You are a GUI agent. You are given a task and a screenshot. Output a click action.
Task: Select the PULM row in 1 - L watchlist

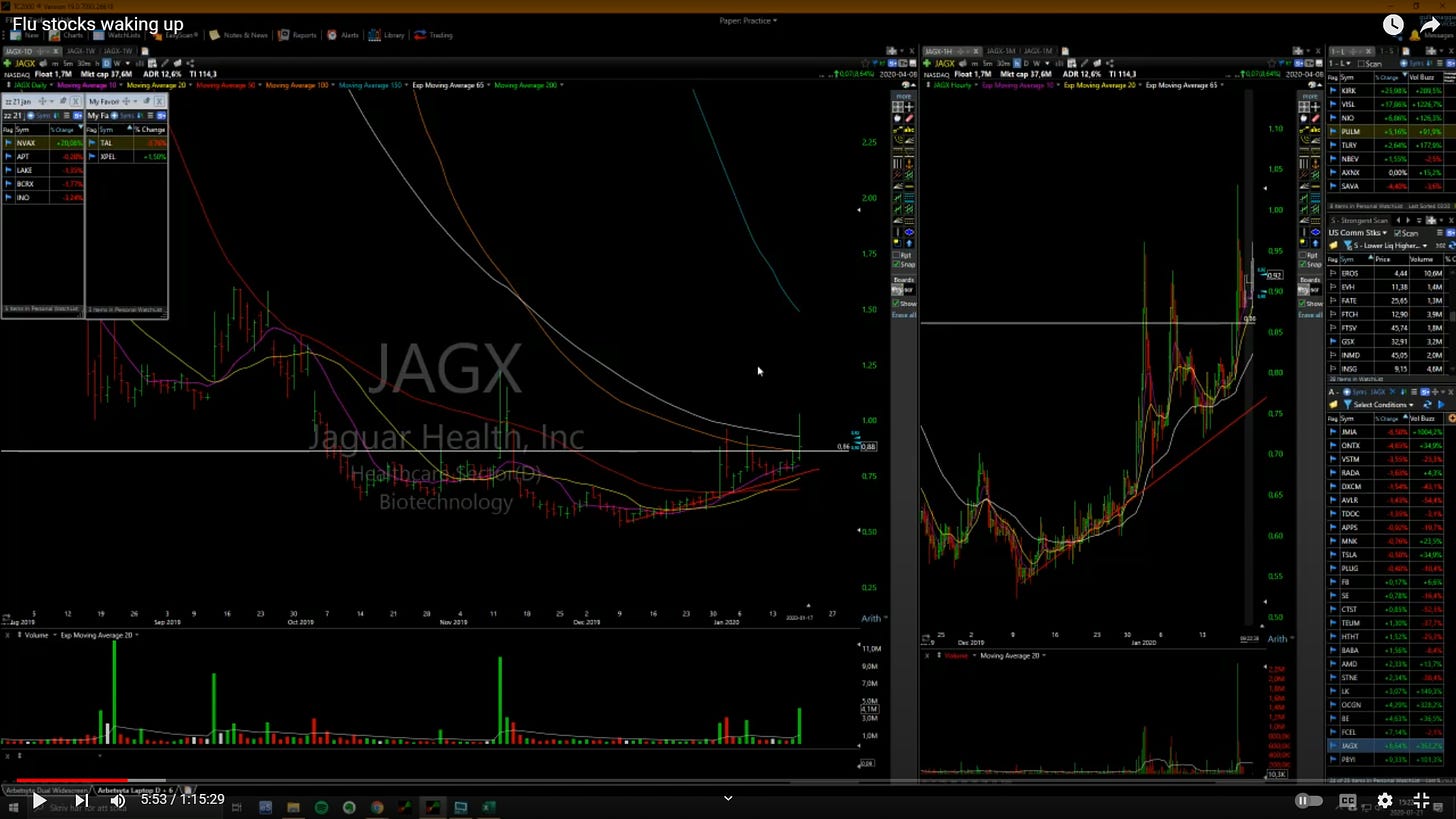1391,131
